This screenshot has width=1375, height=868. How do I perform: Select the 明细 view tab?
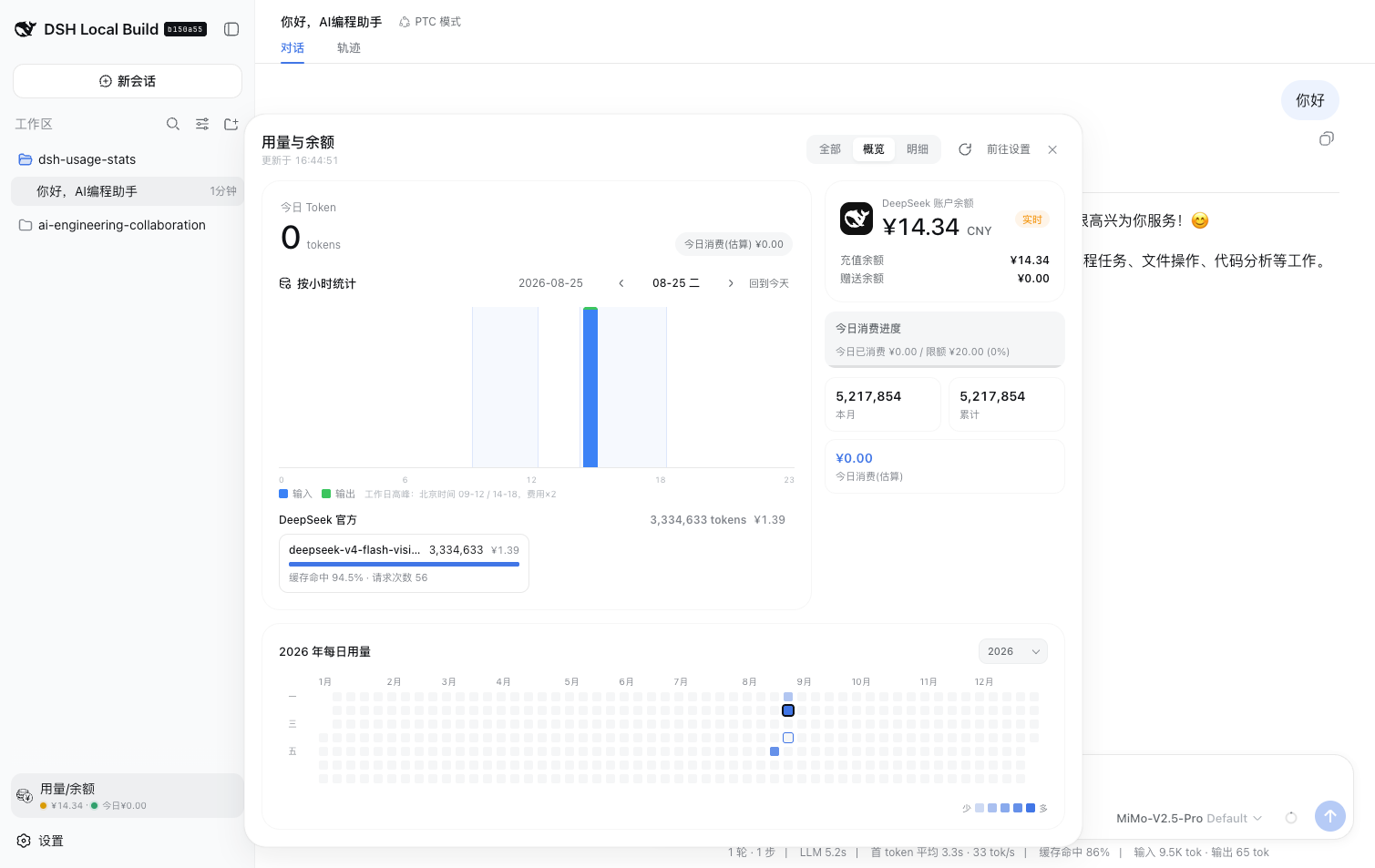coord(918,149)
